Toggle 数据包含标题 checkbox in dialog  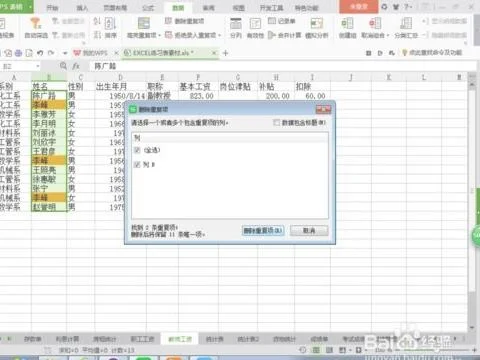[x=276, y=123]
